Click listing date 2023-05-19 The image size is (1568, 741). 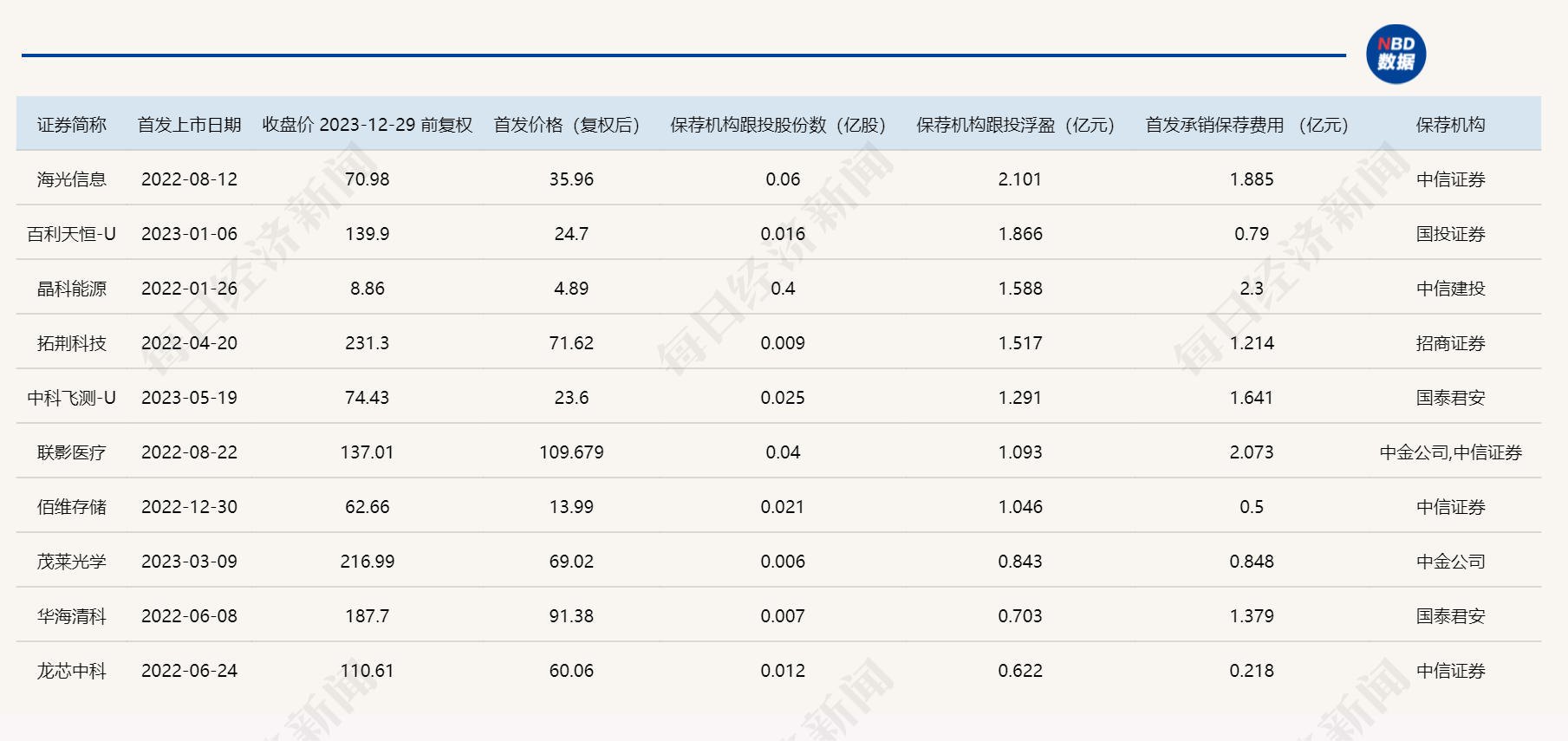[x=189, y=398]
